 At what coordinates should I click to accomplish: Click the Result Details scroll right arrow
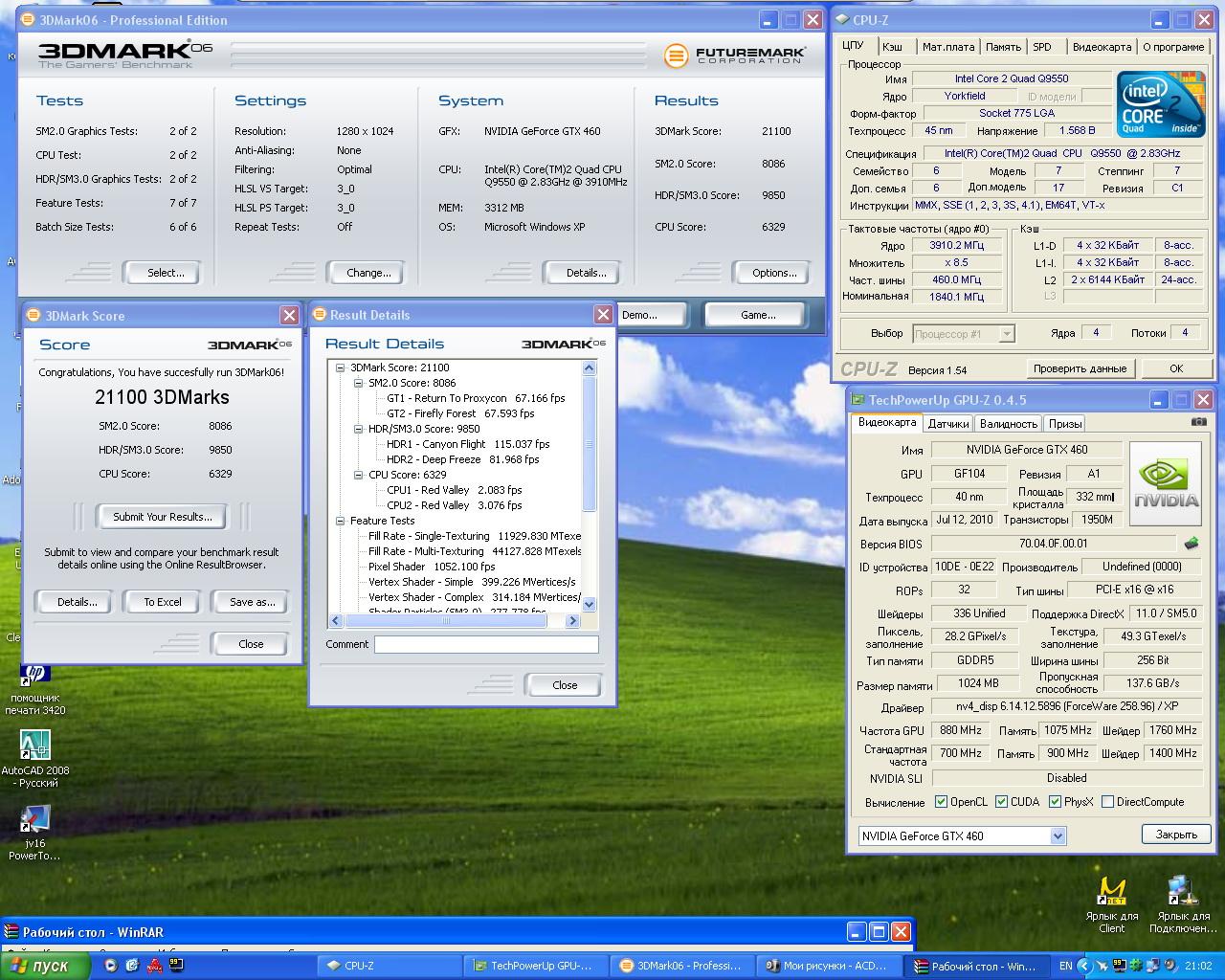click(x=572, y=620)
